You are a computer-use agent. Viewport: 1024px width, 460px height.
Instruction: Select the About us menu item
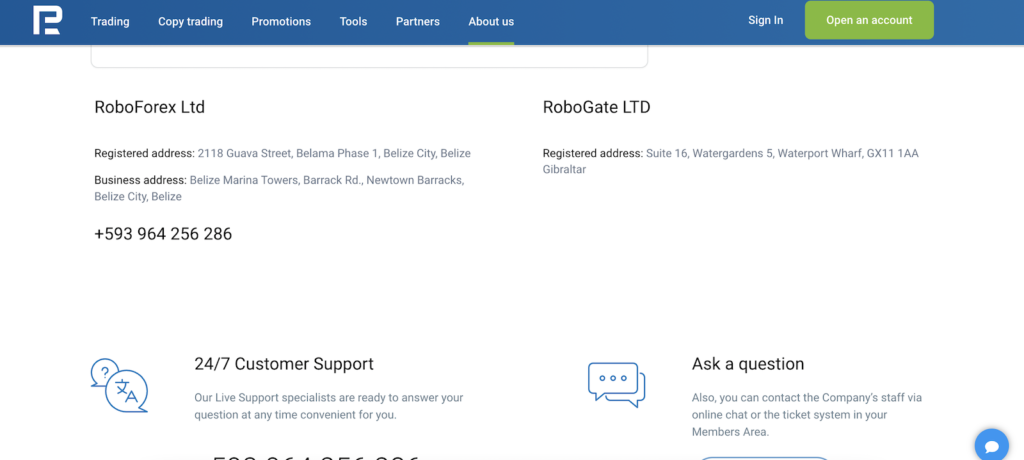click(x=491, y=22)
